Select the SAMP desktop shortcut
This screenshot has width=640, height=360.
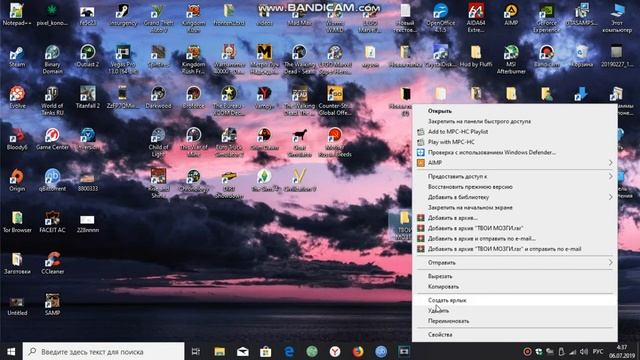52,304
